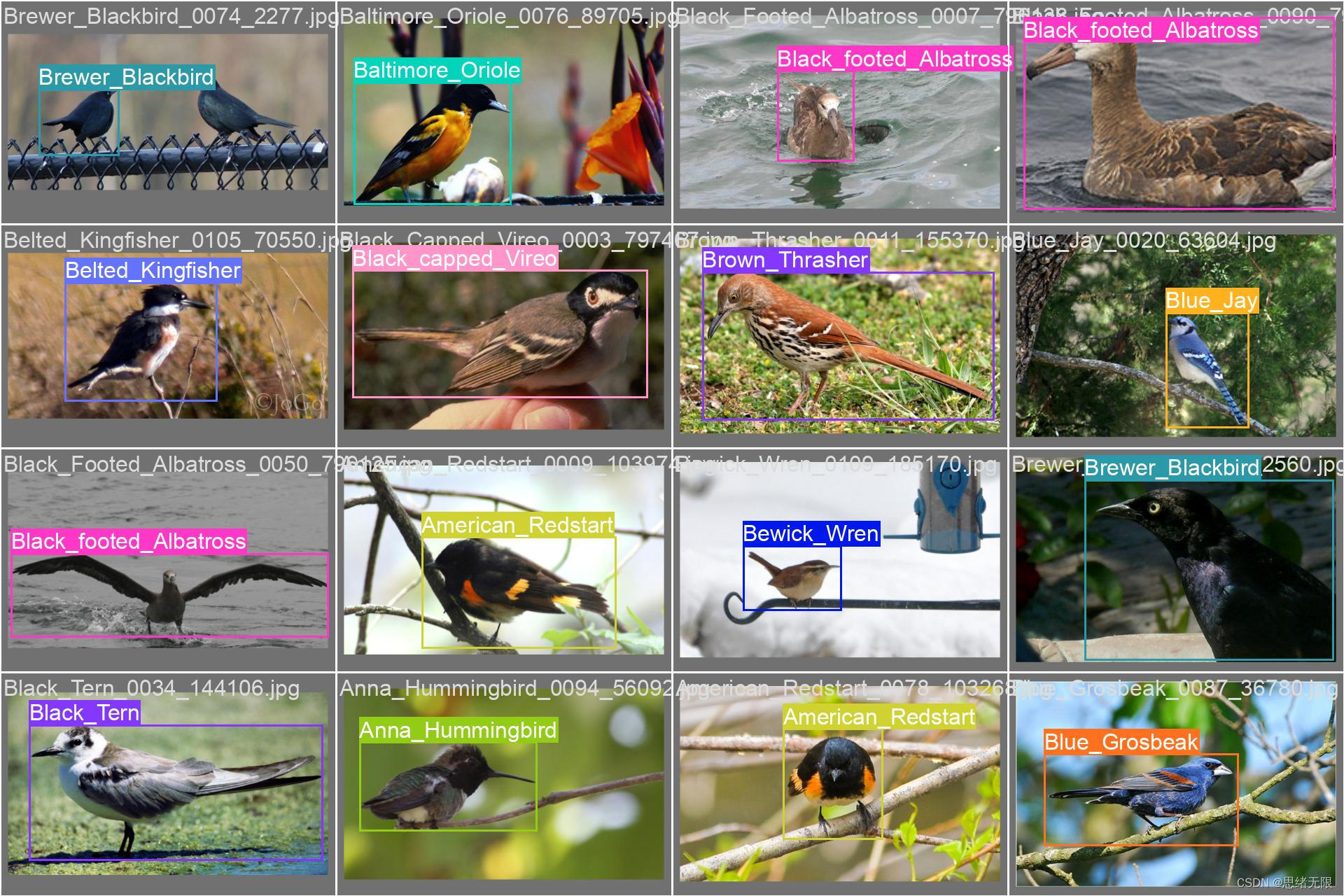The image size is (1344, 896).
Task: Click the Baltimore_Oriole label tag
Action: point(437,71)
